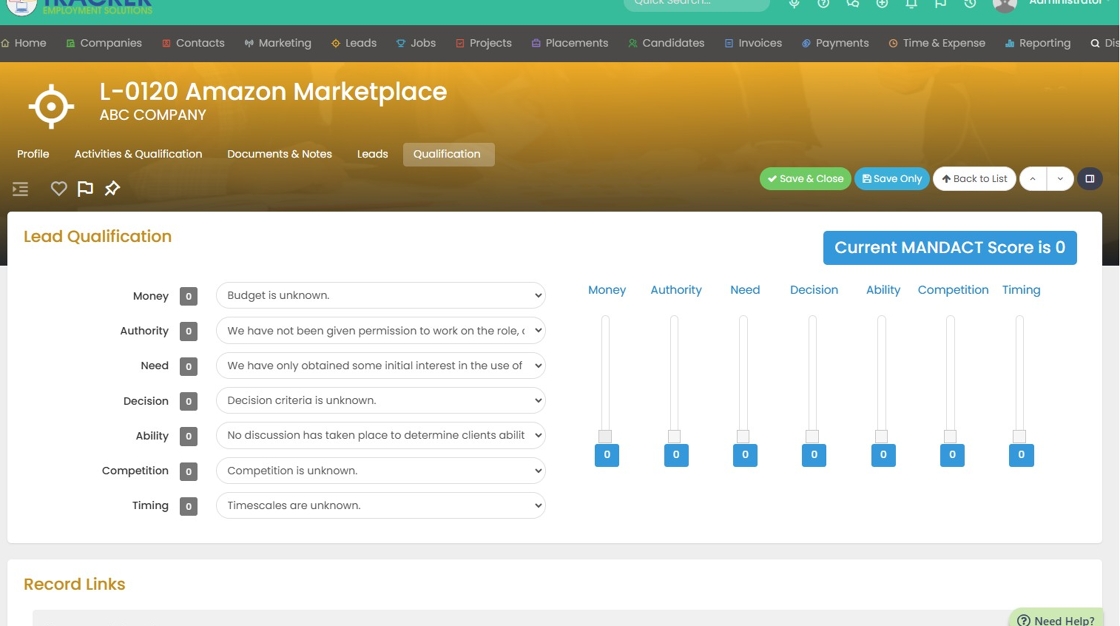Switch to Activities & Qualification tab
The image size is (1120, 626).
(x=138, y=154)
